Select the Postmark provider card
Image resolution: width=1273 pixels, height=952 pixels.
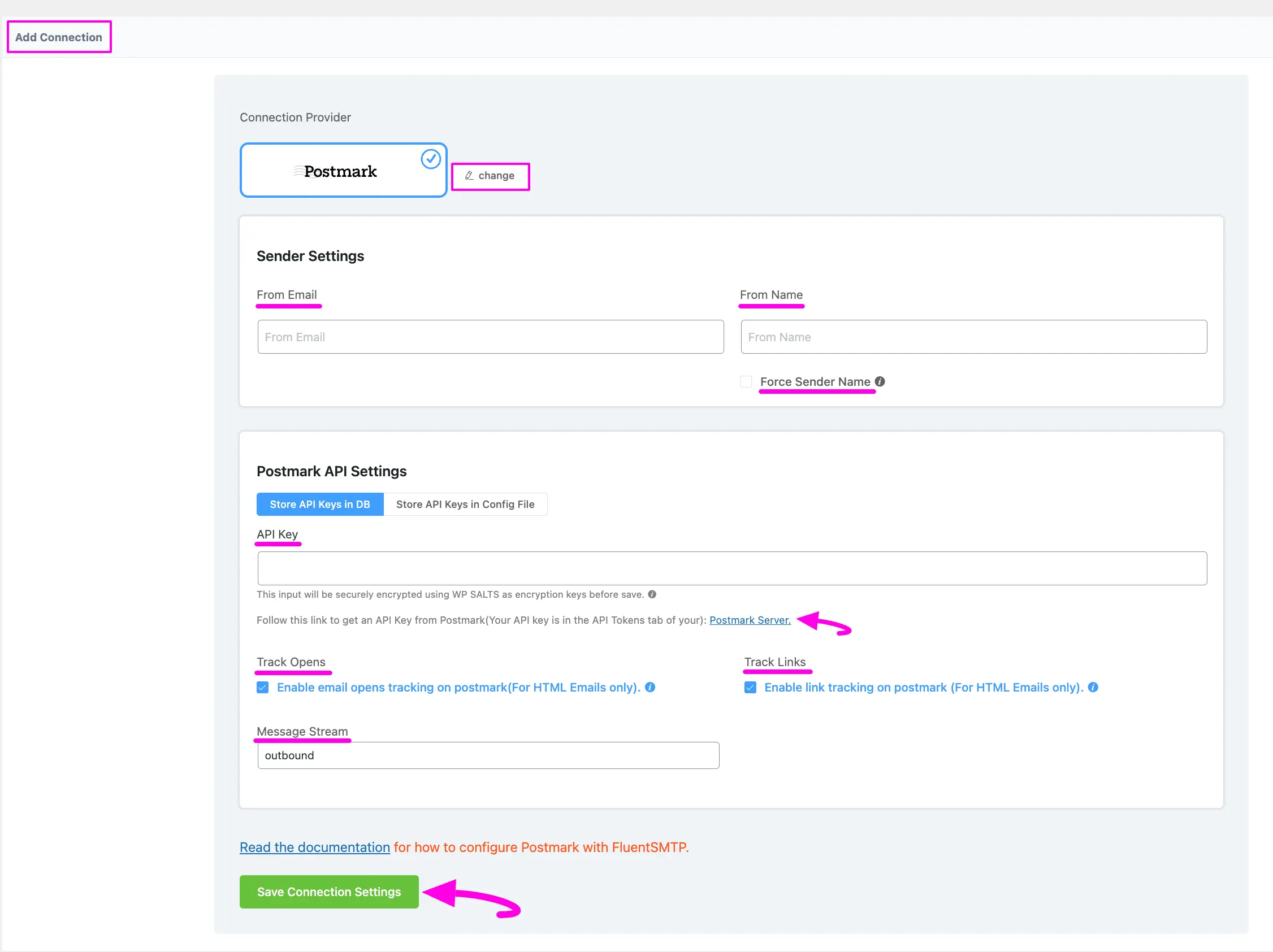coord(344,170)
